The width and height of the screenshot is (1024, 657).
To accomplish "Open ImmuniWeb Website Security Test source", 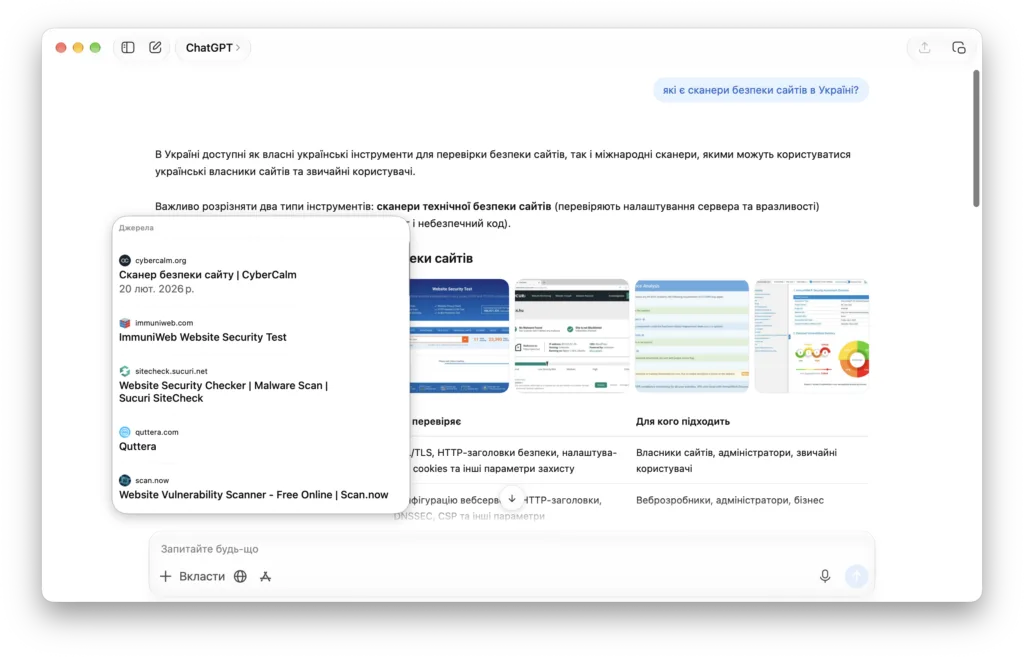I will pyautogui.click(x=202, y=338).
